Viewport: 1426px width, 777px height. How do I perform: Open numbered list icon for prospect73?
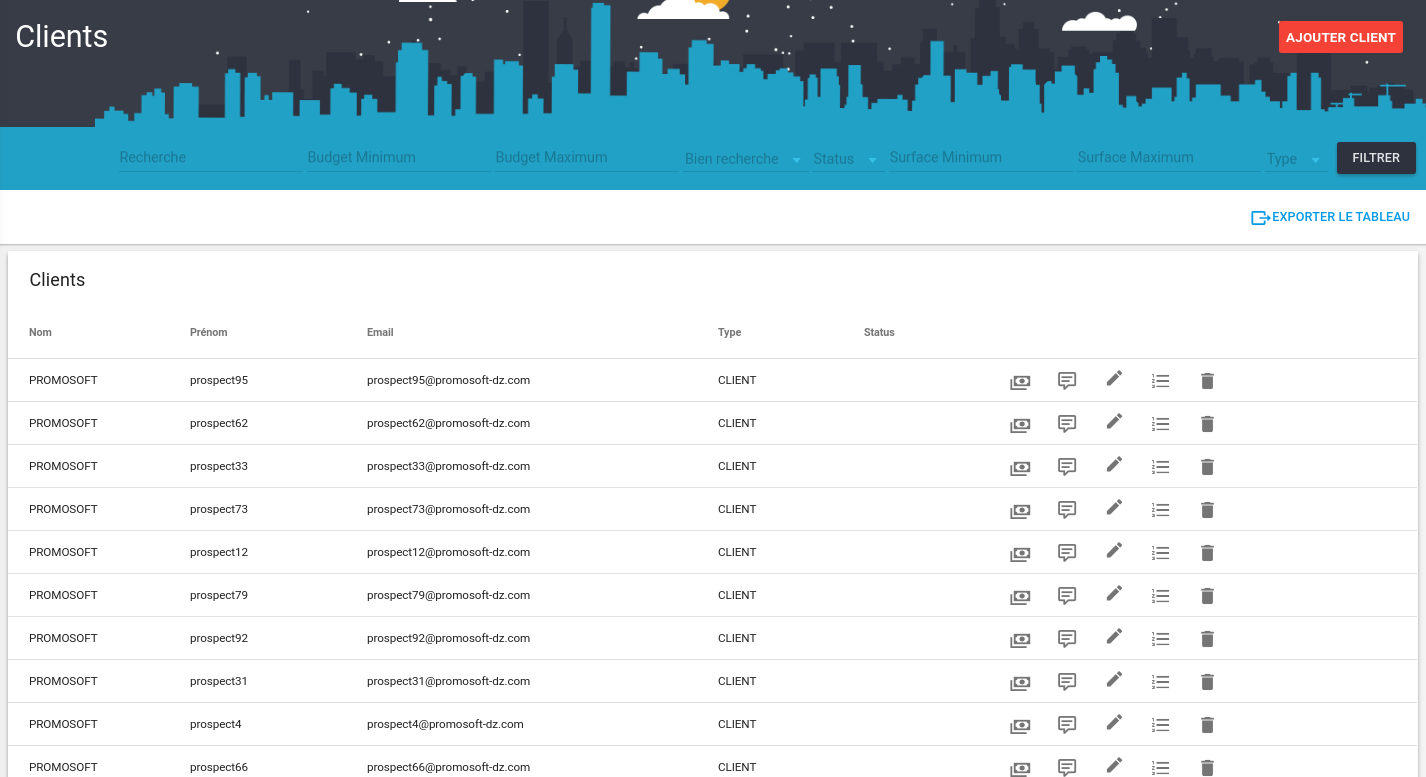pyautogui.click(x=1160, y=510)
